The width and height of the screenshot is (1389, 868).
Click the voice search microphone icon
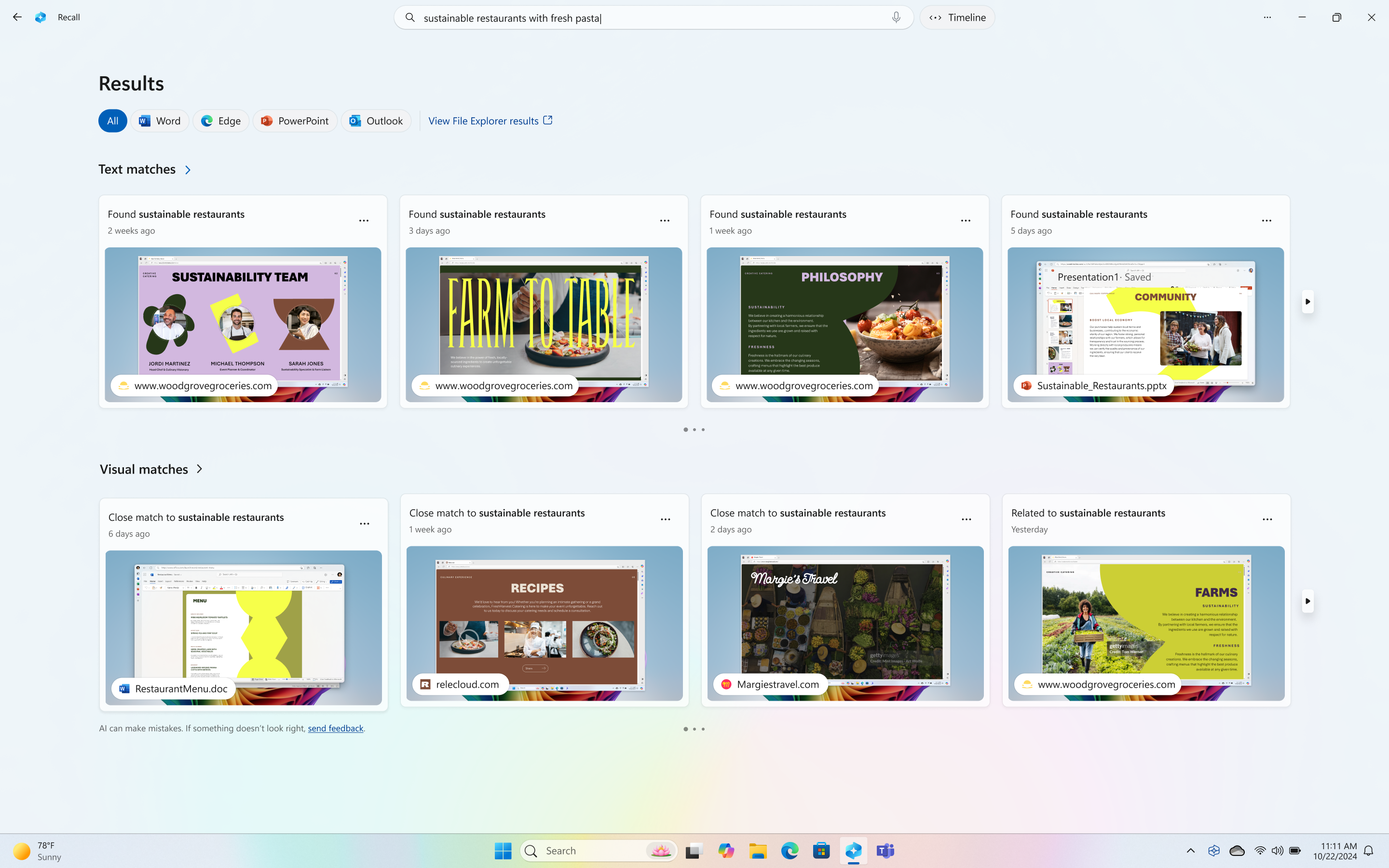click(896, 17)
